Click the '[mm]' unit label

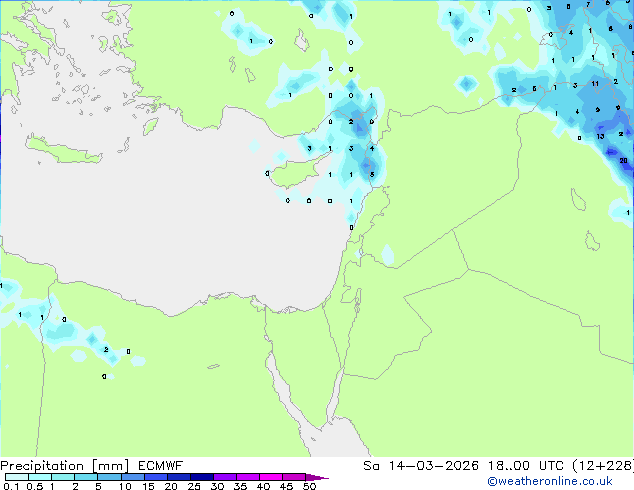110,466
